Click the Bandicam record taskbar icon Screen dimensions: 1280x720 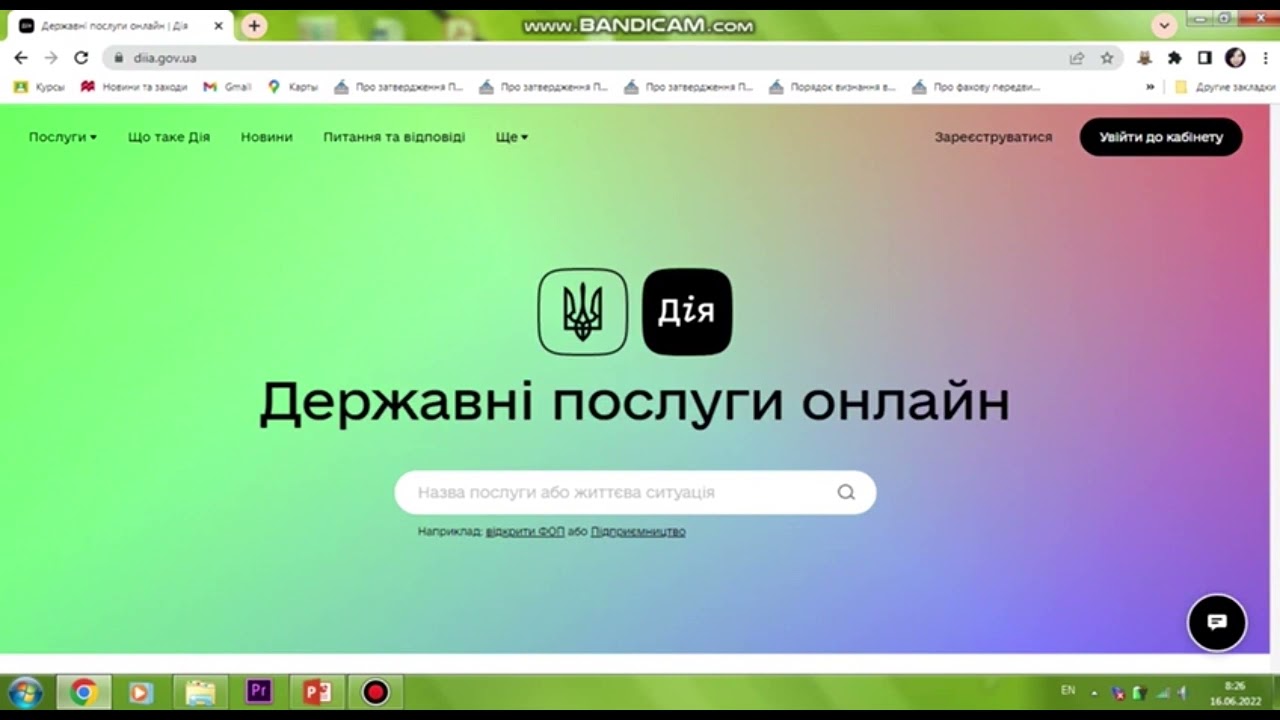[375, 692]
